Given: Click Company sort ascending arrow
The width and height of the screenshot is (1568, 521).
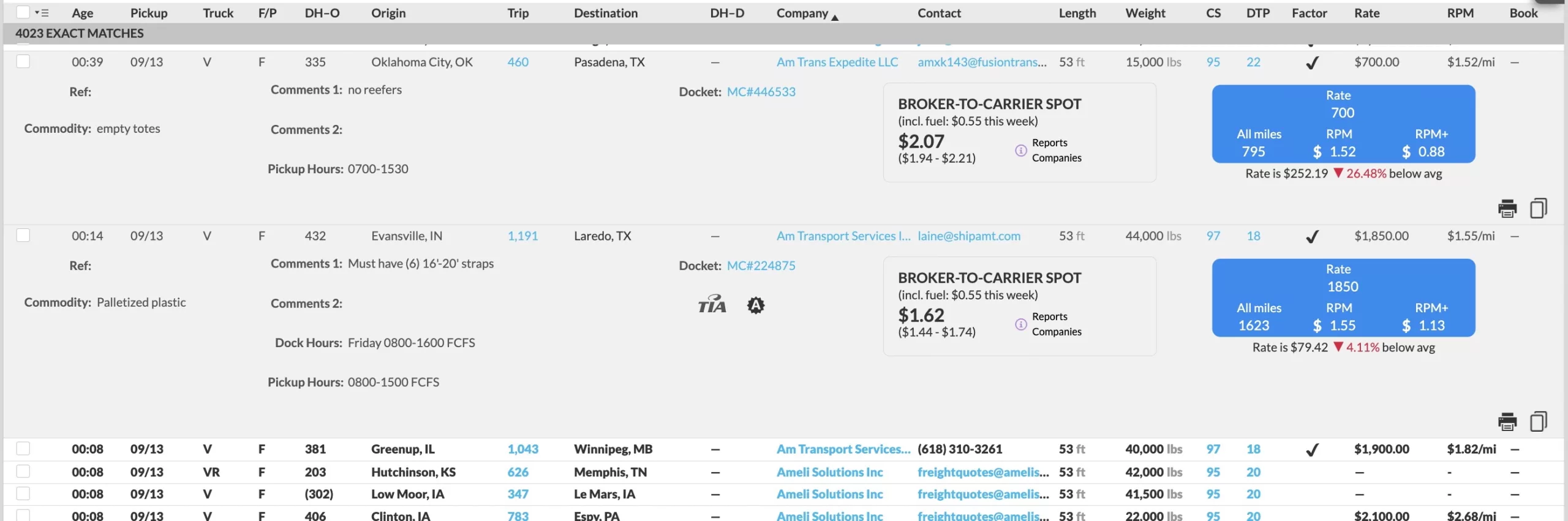Looking at the screenshot, I should point(835,17).
